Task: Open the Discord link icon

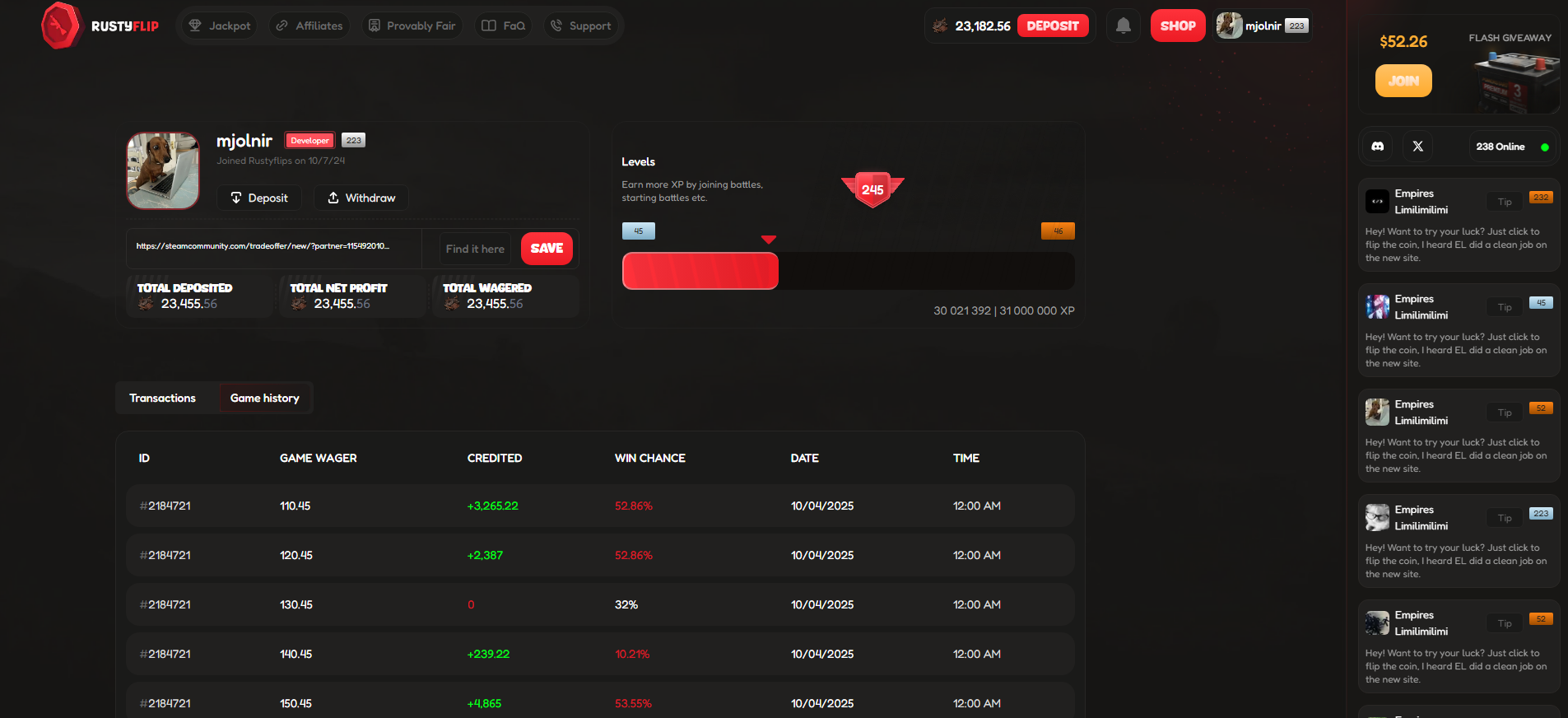Action: tap(1378, 147)
